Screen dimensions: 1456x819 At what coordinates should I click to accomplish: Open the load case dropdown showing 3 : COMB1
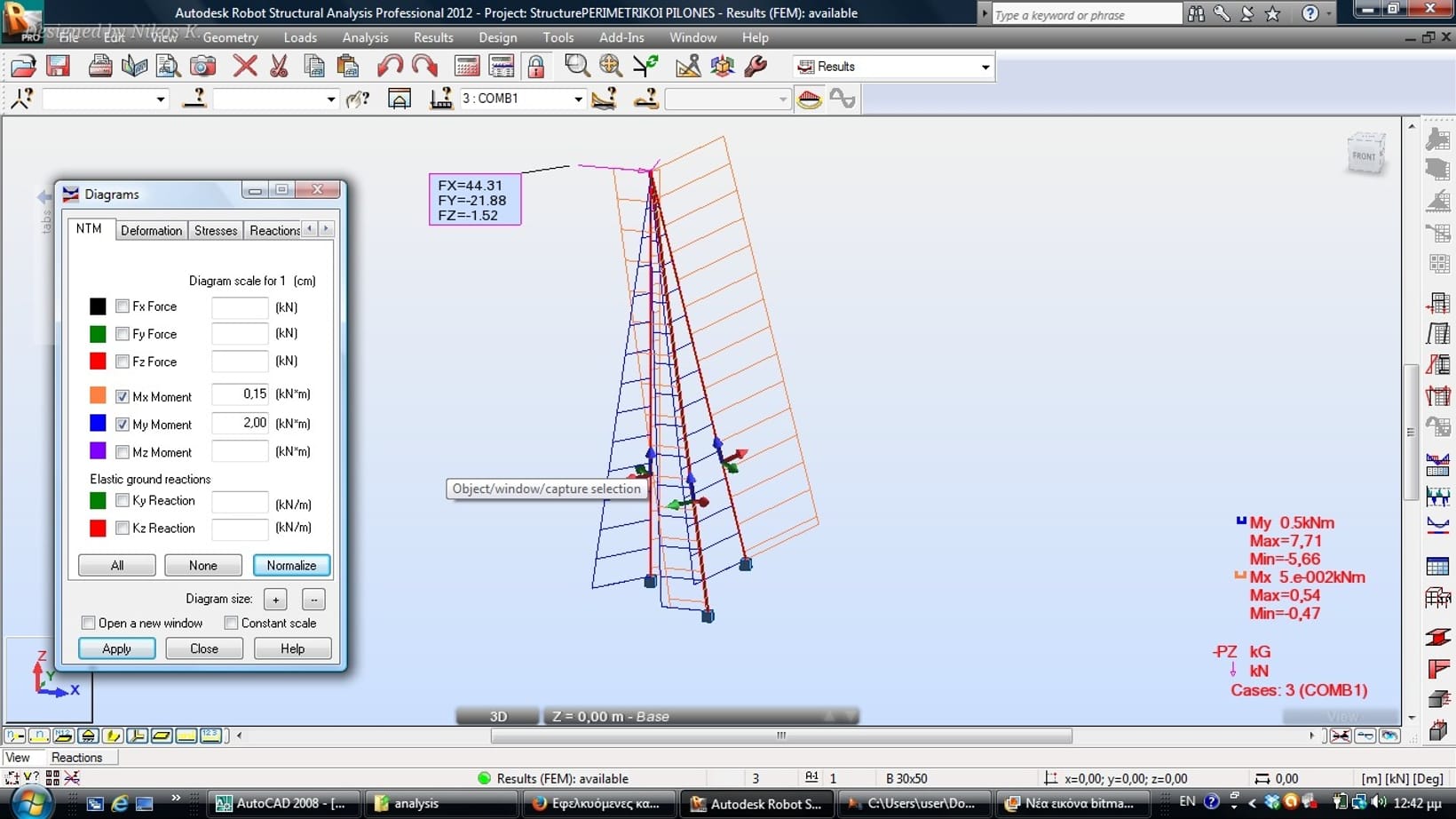point(577,99)
